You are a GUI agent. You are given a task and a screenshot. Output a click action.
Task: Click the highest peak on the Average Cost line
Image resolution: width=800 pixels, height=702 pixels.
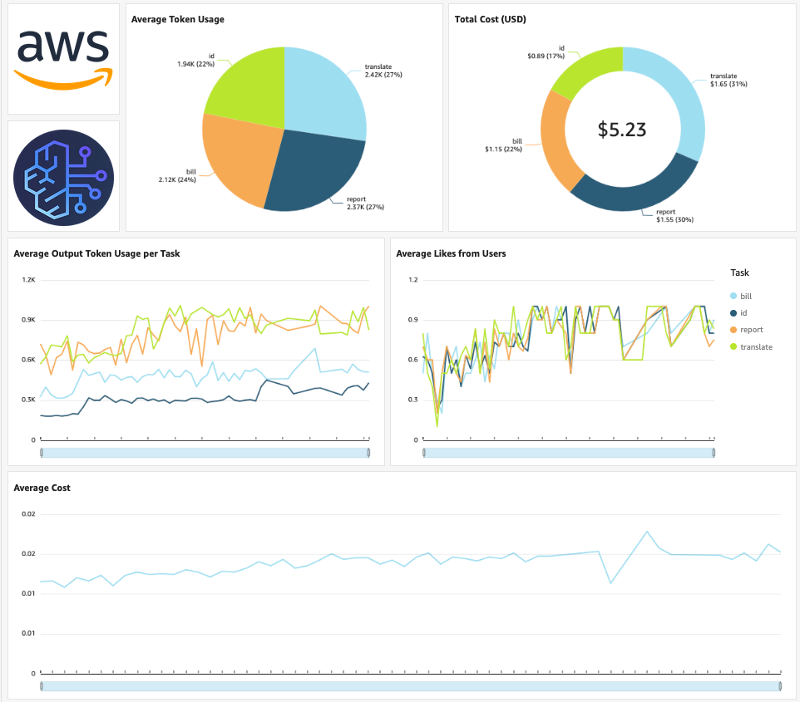pos(648,532)
